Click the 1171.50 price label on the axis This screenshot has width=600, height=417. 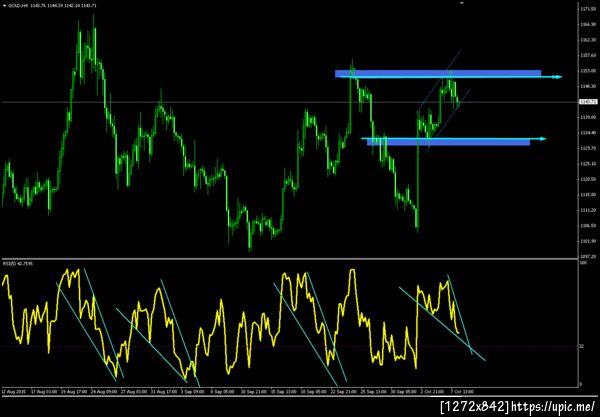coord(587,8)
